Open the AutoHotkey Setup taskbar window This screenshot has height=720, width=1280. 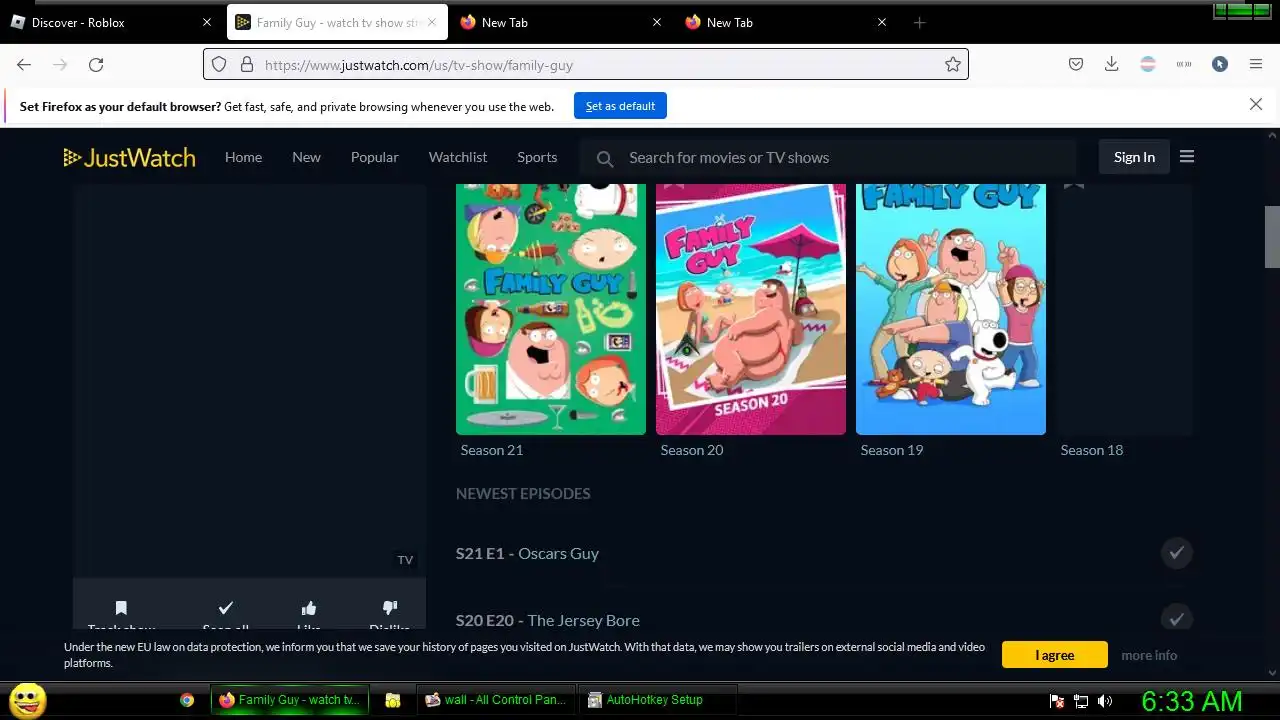pyautogui.click(x=658, y=700)
